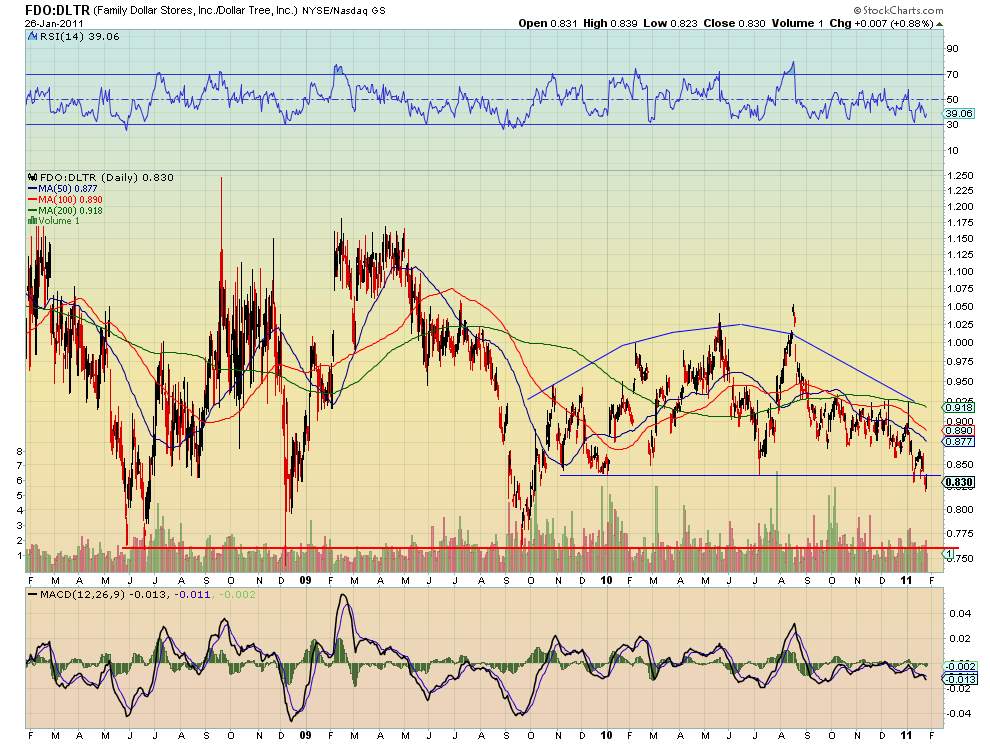
Task: Click the 39.06 RSI value tag
Action: pyautogui.click(x=959, y=114)
